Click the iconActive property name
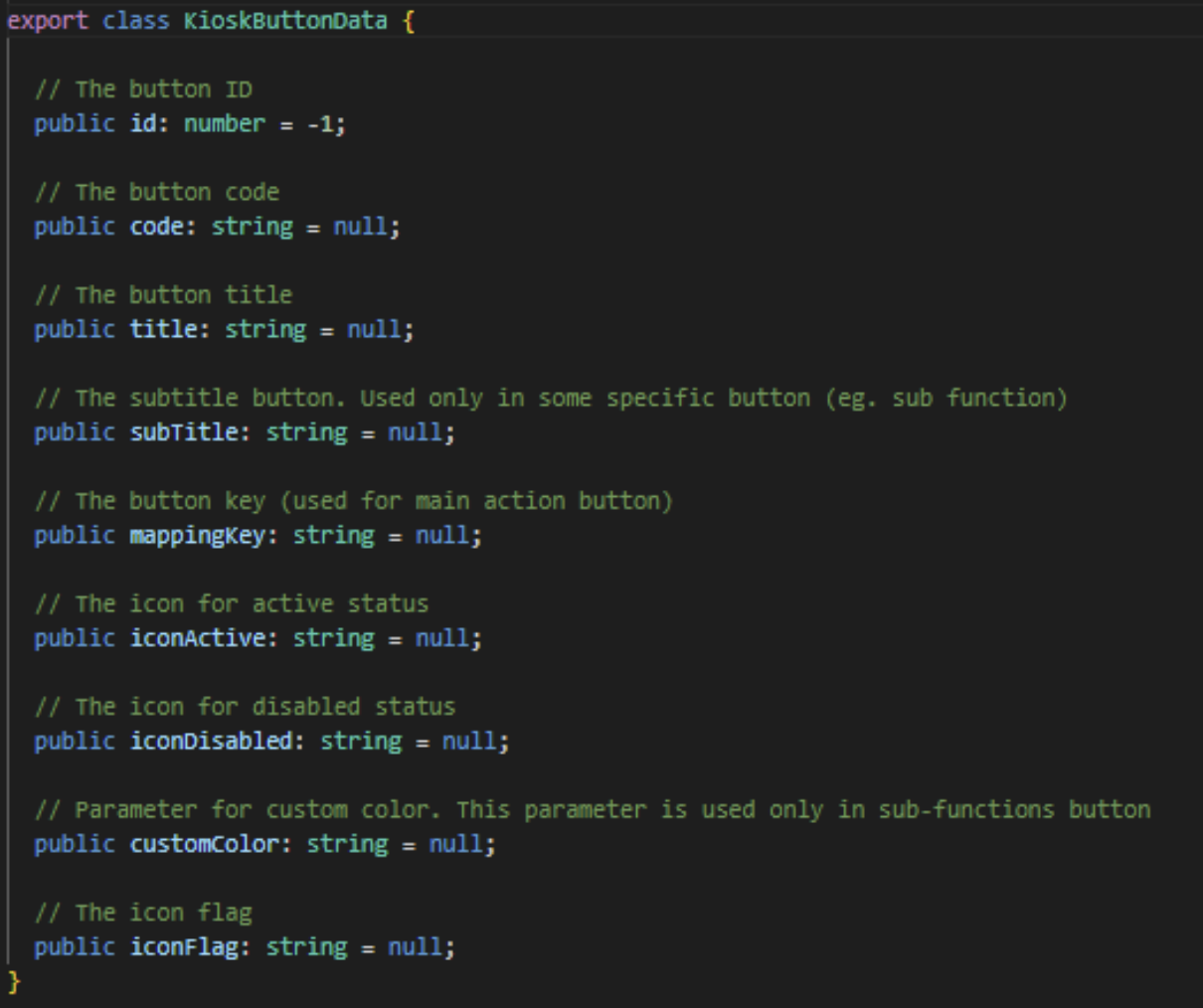Image resolution: width=1203 pixels, height=1008 pixels. (198, 638)
